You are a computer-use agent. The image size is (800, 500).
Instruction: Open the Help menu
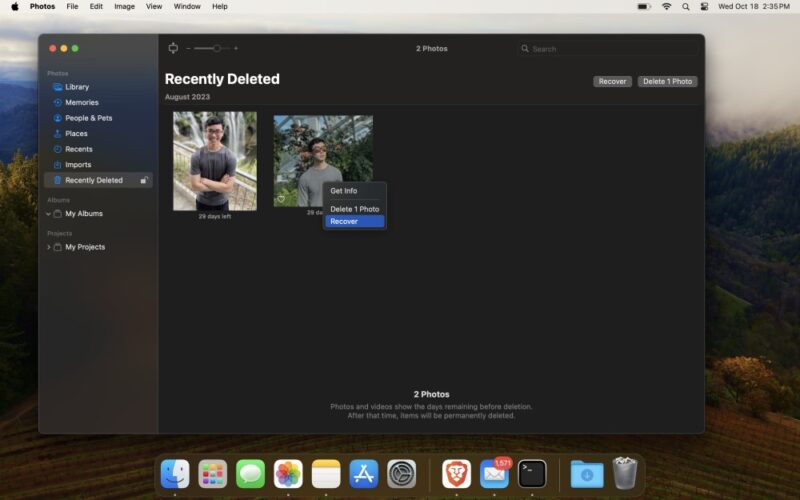(220, 7)
